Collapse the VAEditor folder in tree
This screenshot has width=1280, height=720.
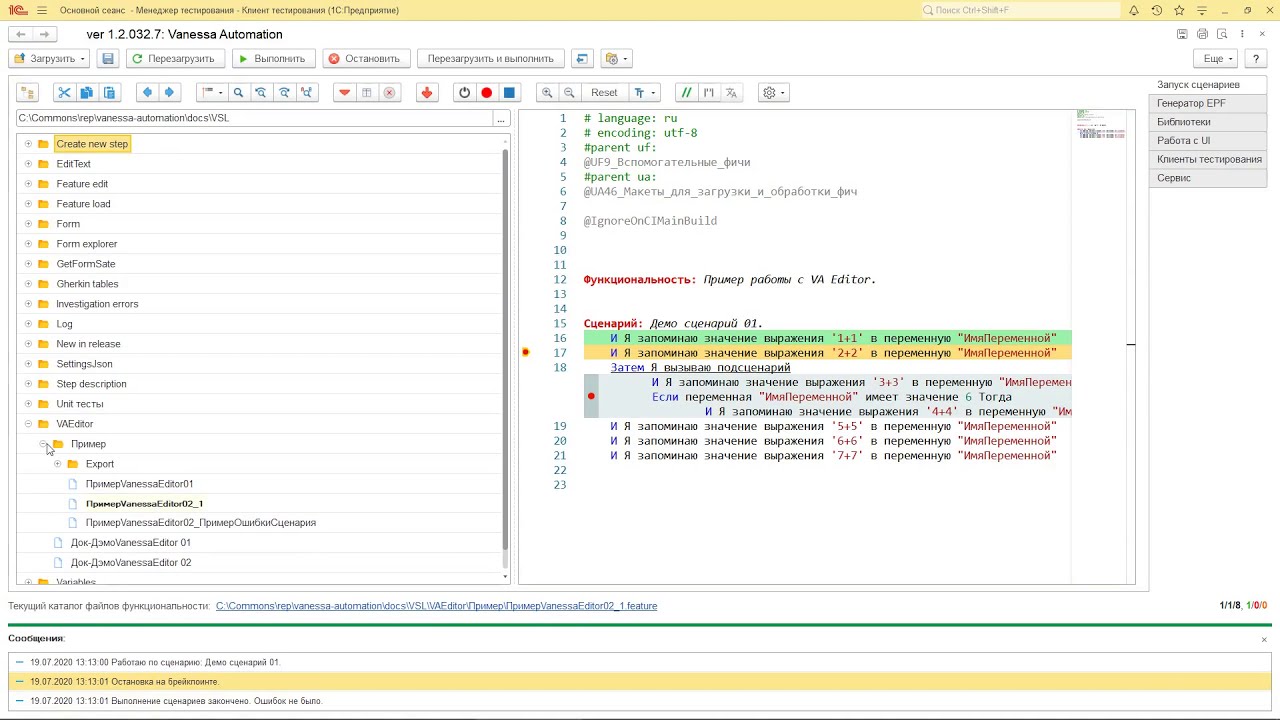click(x=28, y=424)
